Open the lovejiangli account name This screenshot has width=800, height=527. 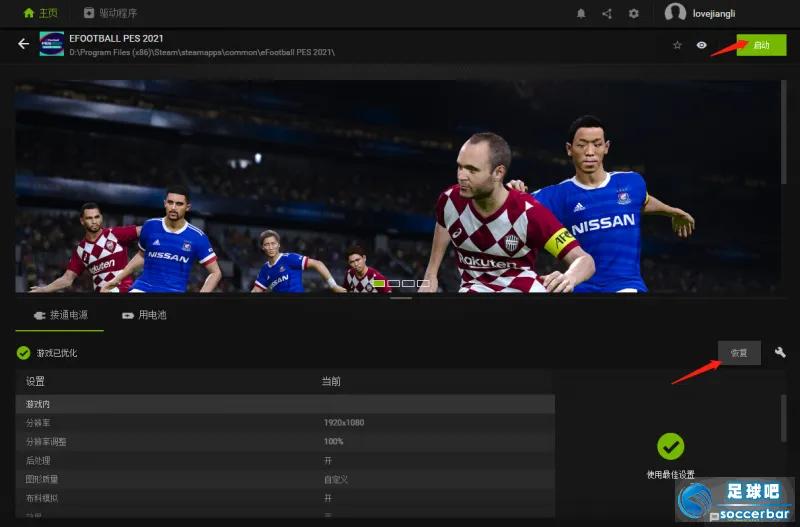pos(714,14)
